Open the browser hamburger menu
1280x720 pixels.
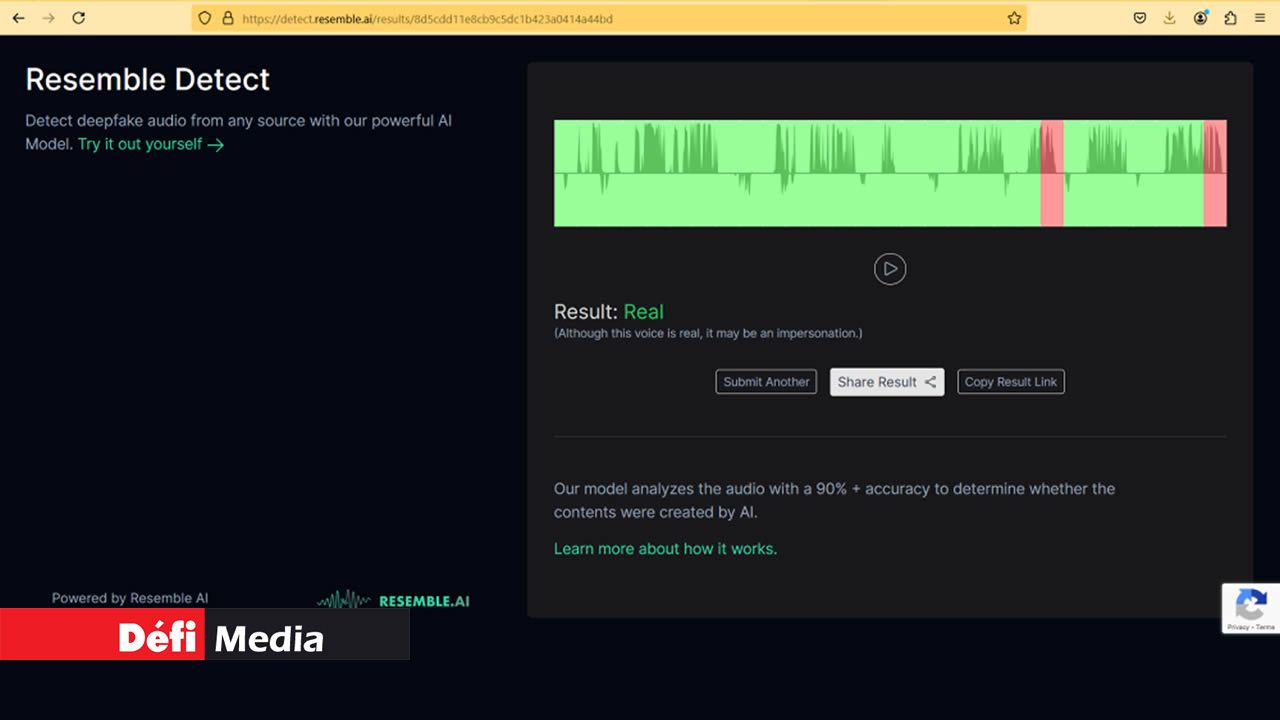1260,18
